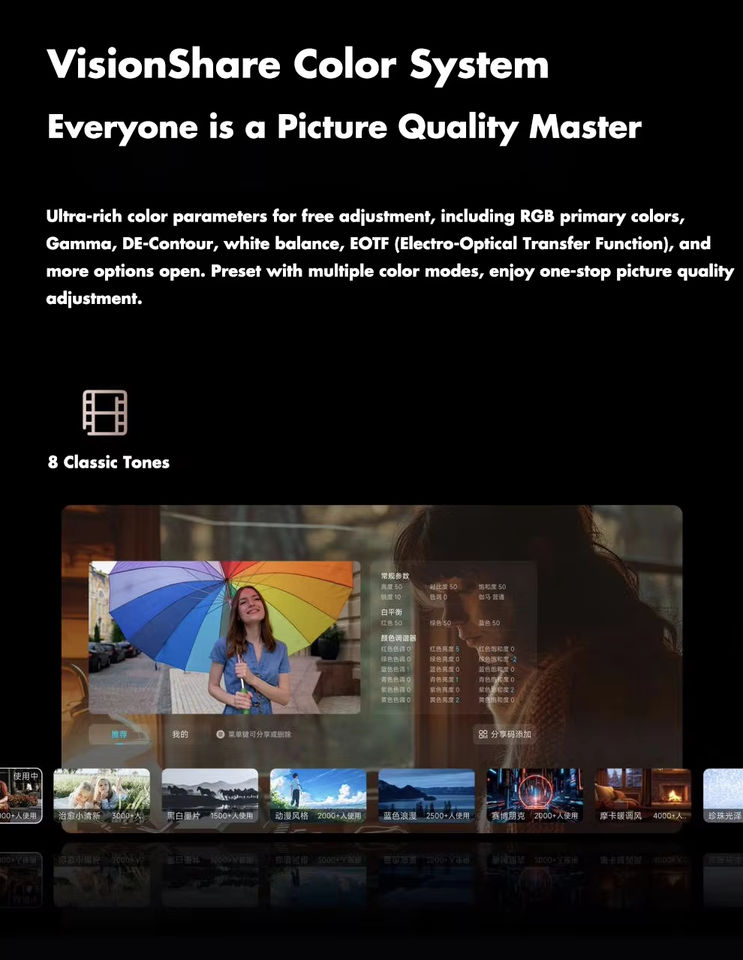This screenshot has height=960, width=743.
Task: Select the 黑白墨片 tone thumbnail
Action: click(210, 795)
